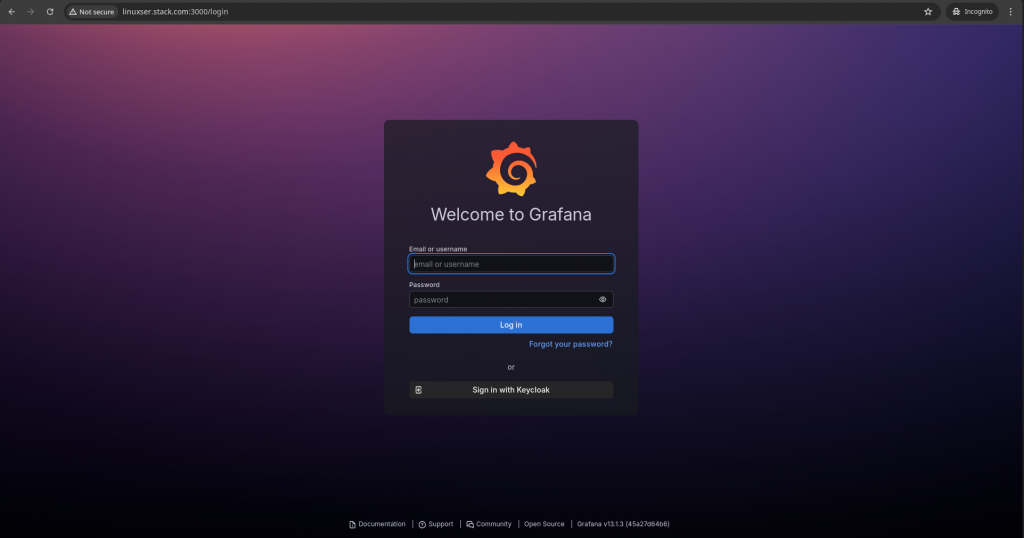The width and height of the screenshot is (1024, 538).
Task: Click the Password label
Action: pyautogui.click(x=424, y=285)
